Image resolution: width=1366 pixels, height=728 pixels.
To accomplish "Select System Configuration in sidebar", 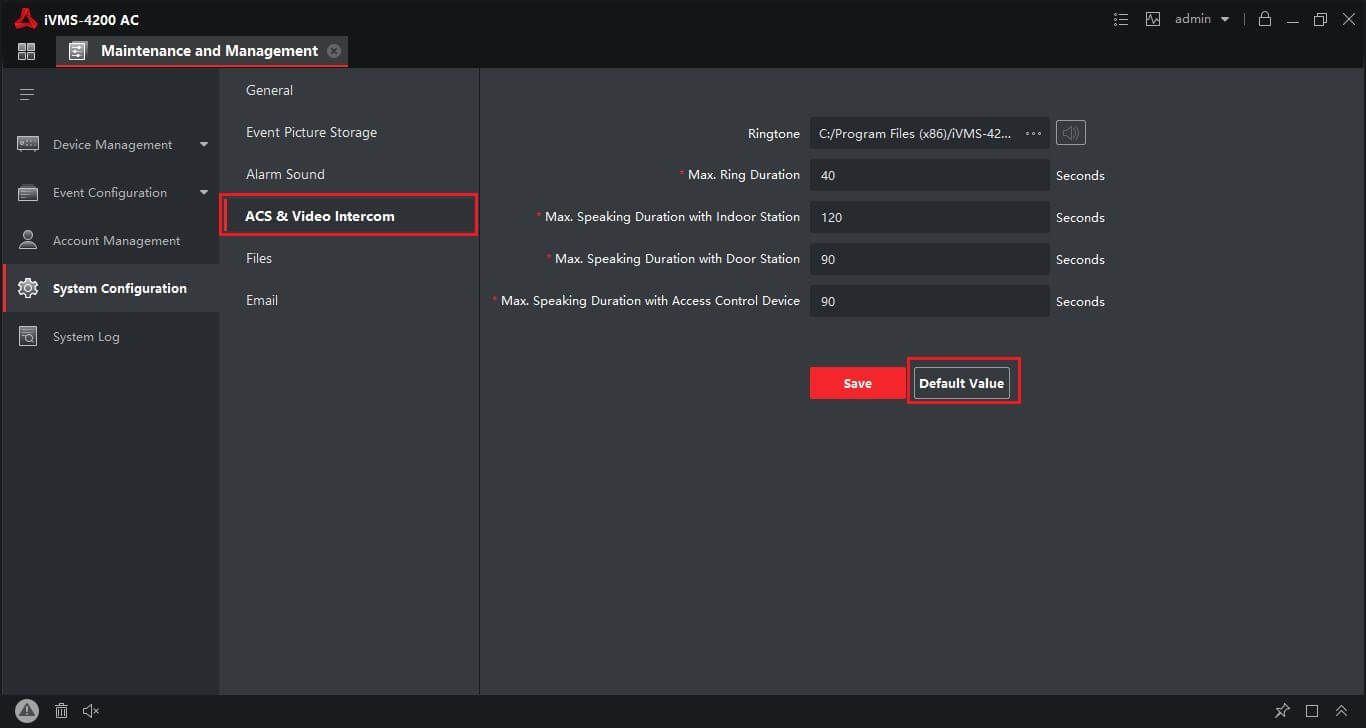I will coord(110,289).
